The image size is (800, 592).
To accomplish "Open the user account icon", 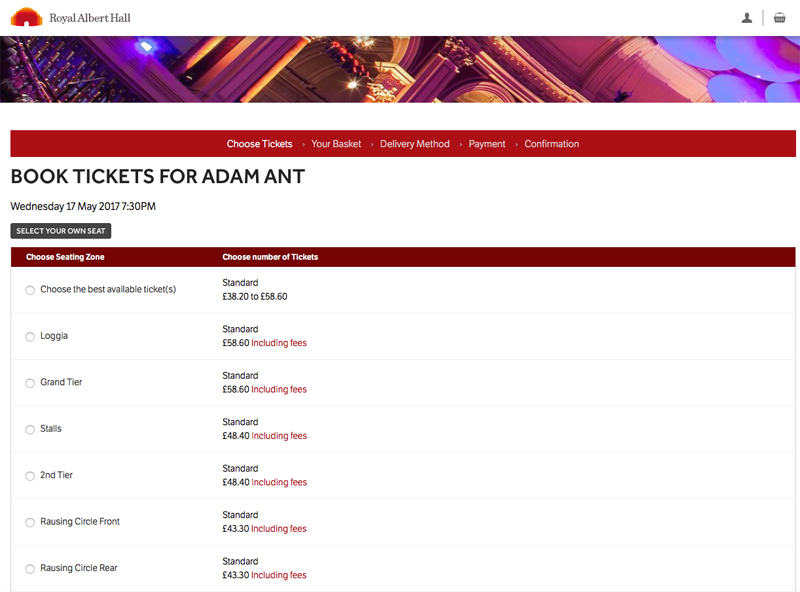I will click(x=747, y=18).
